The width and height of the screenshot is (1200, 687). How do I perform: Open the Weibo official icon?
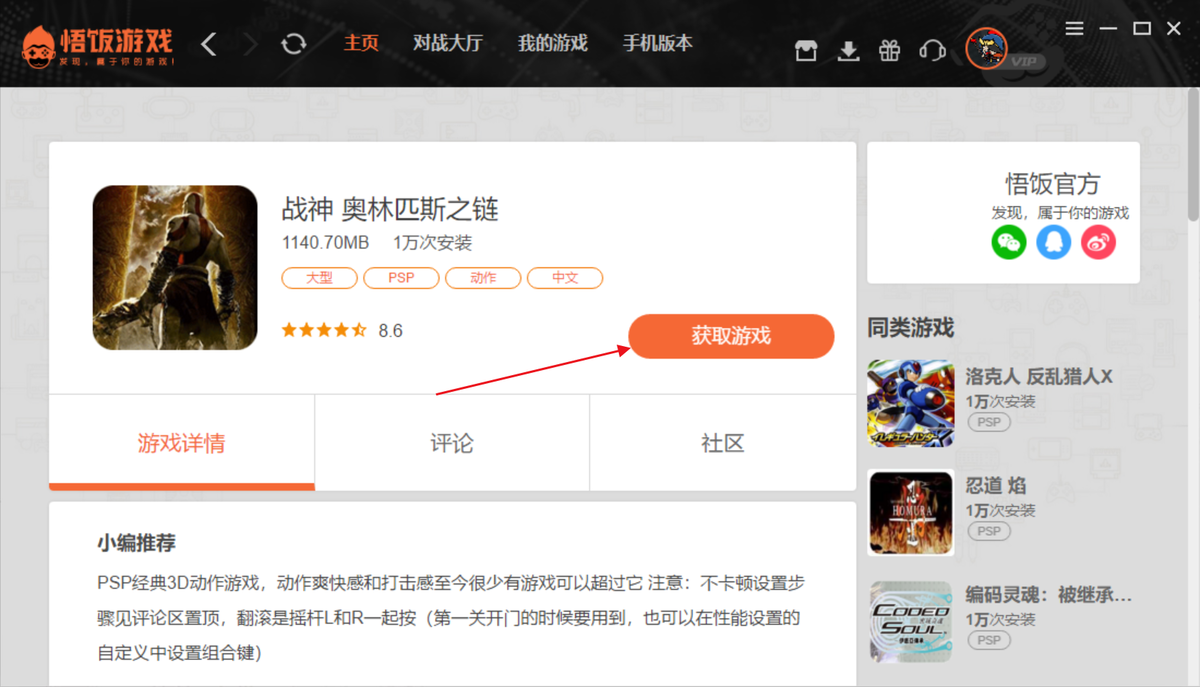1098,242
